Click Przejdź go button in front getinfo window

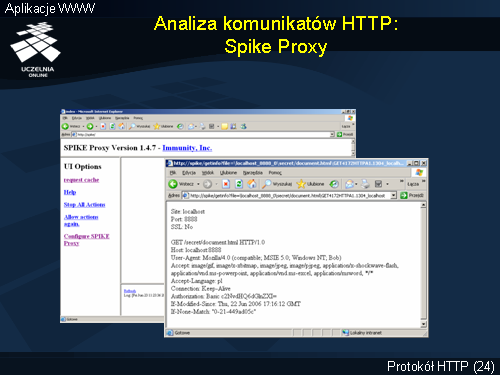click(412, 195)
